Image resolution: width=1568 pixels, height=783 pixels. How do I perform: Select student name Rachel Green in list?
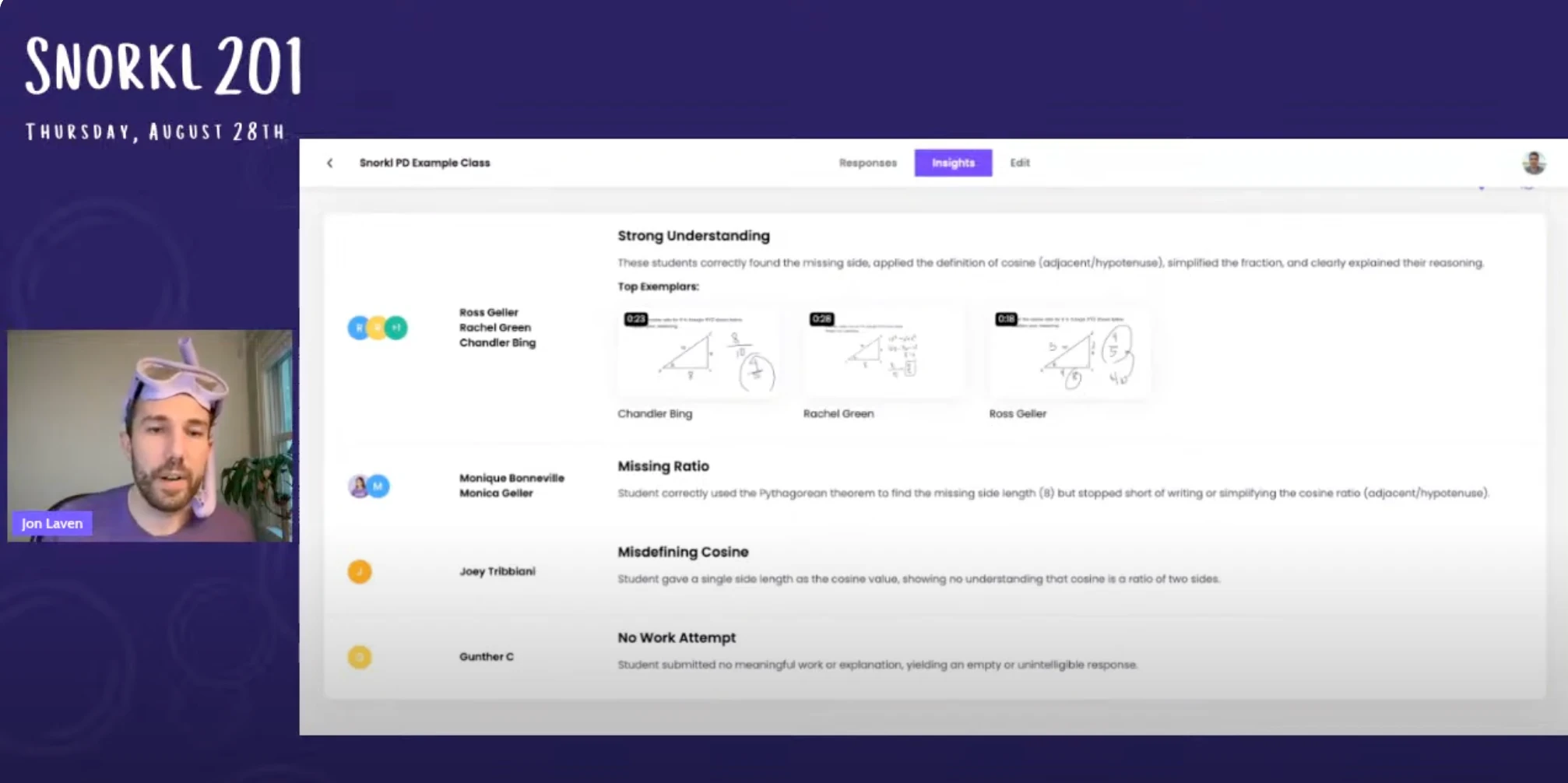pos(494,328)
